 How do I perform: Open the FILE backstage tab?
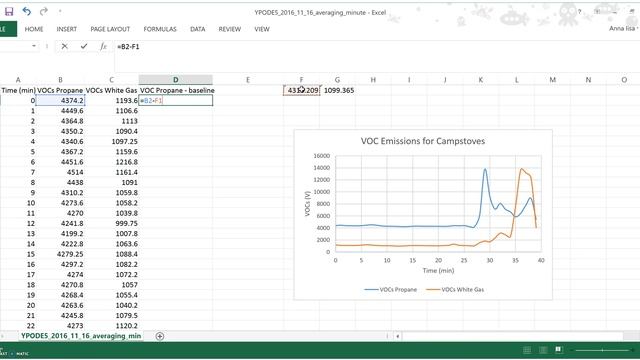click(x=8, y=29)
